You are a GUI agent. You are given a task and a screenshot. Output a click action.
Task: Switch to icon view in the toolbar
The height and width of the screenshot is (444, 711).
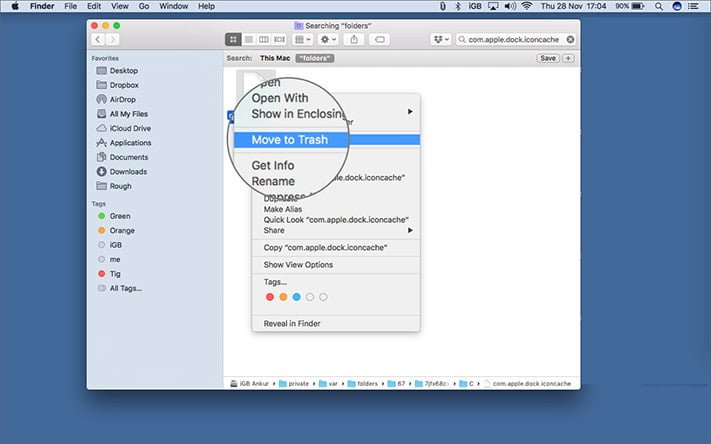tap(233, 39)
